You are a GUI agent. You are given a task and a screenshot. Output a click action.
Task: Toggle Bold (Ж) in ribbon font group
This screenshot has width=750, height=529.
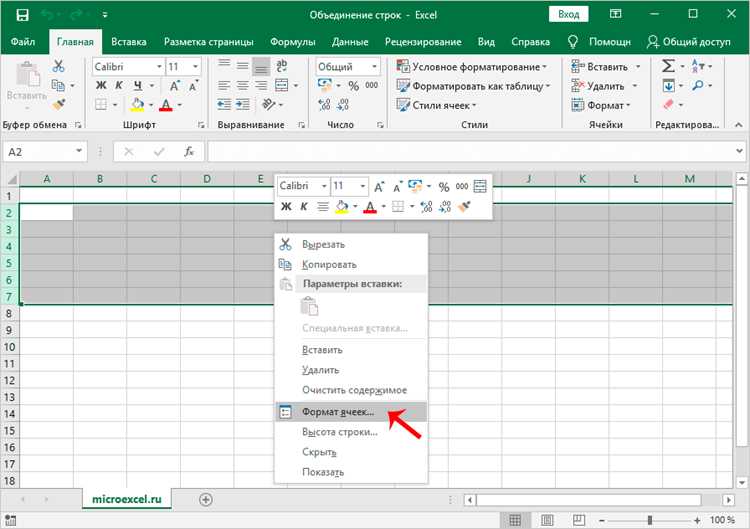tap(101, 85)
